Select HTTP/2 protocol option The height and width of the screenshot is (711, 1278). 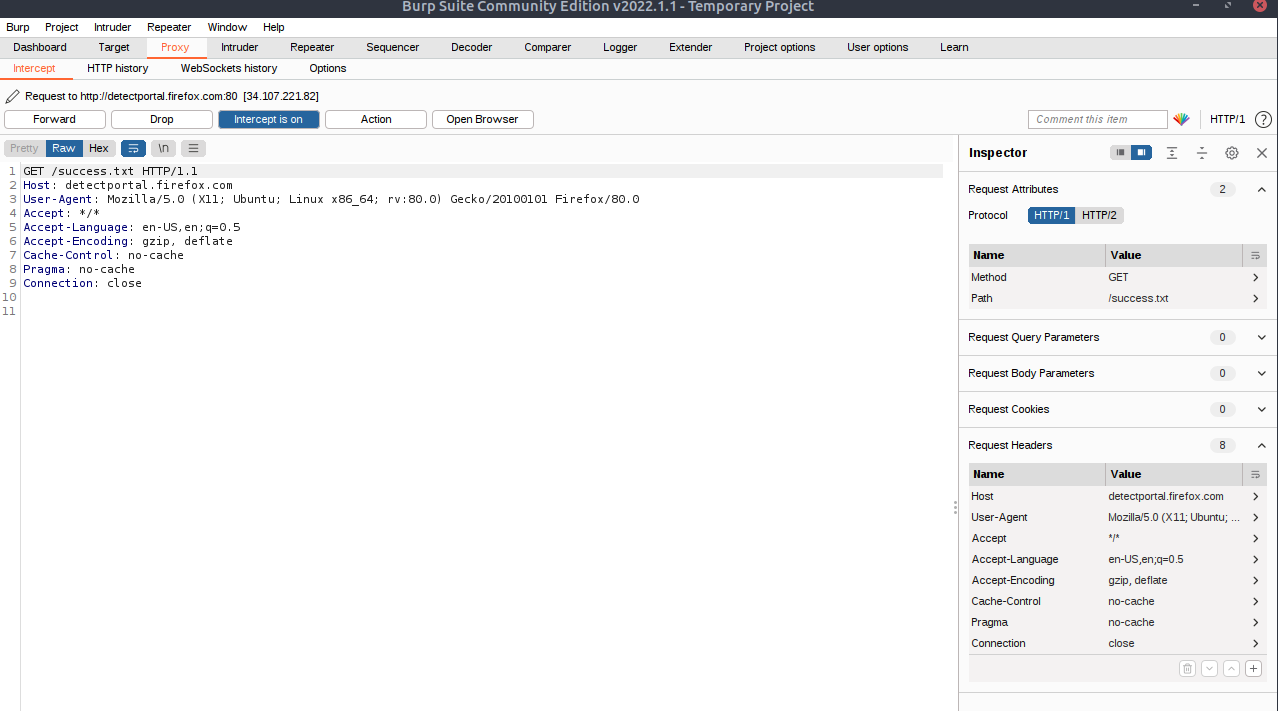[x=1099, y=215]
